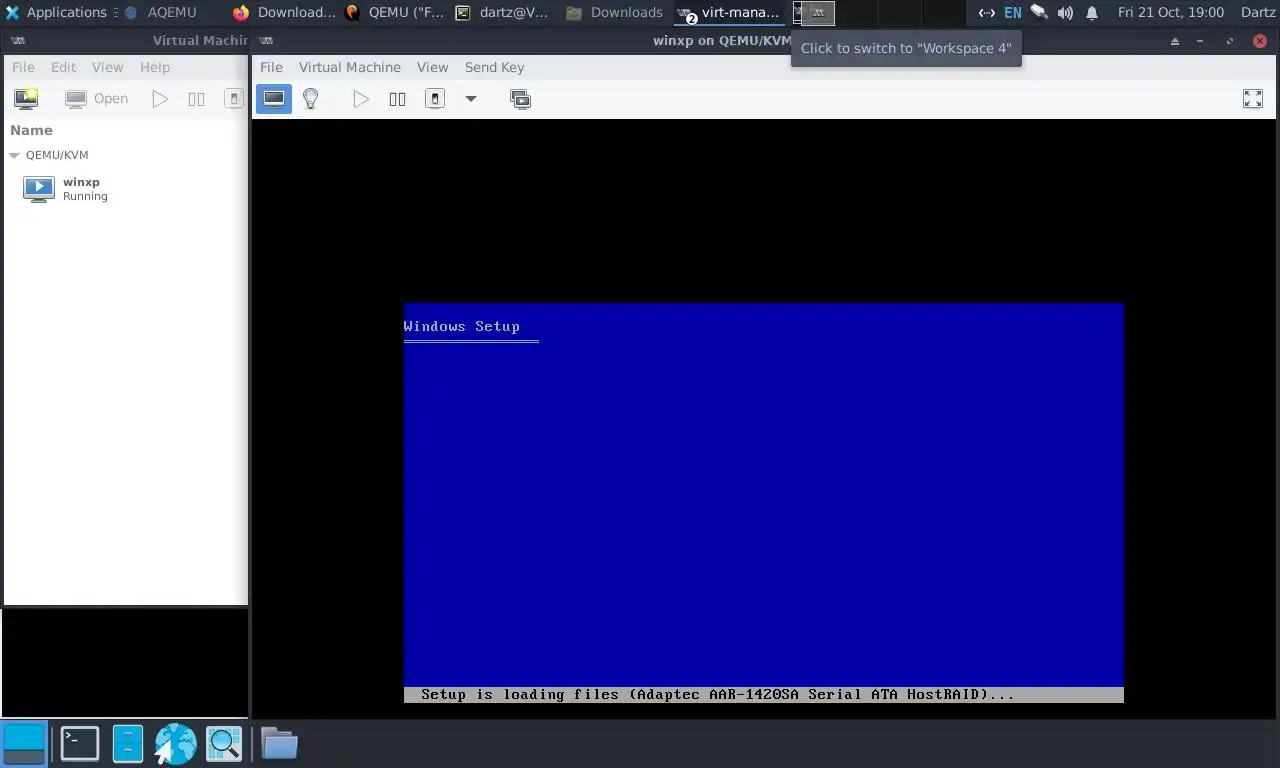This screenshot has width=1280, height=768.
Task: Shut down VM from Manager toolbar
Action: [x=233, y=98]
